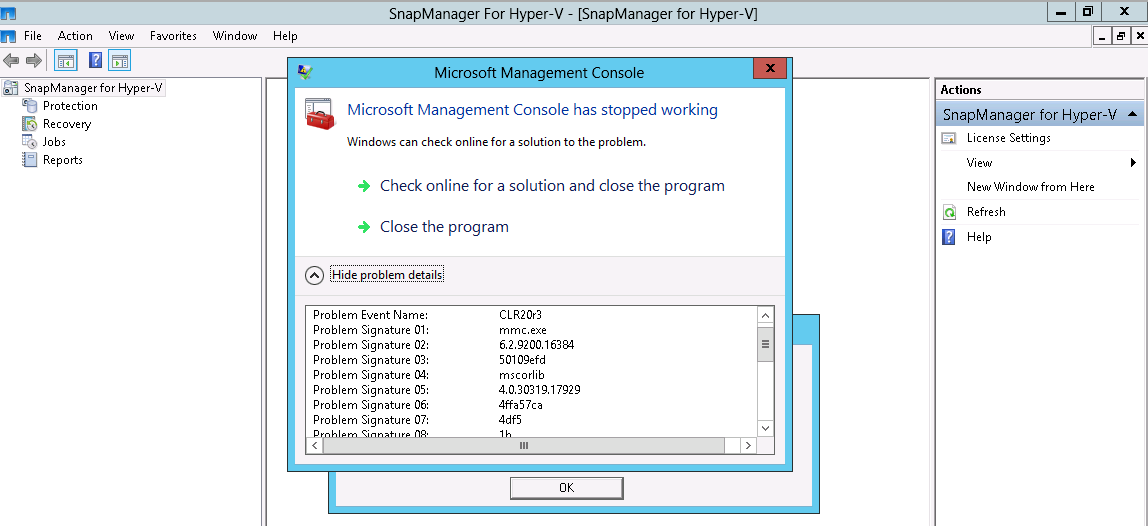
Task: Select SnapManager for Hyper-V tree root label
Action: point(94,88)
